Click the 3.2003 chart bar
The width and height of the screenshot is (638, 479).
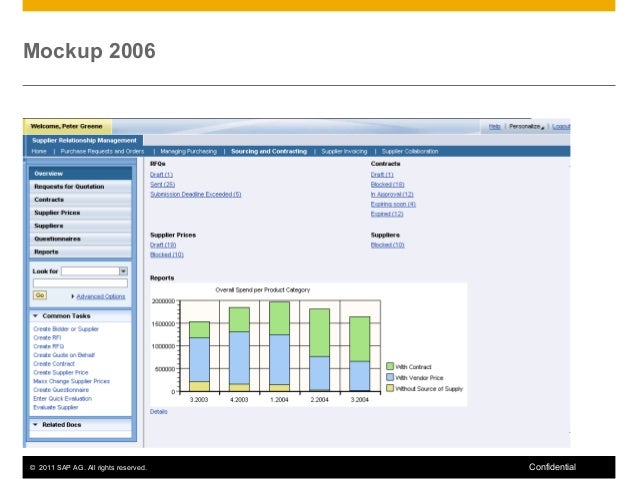click(199, 357)
